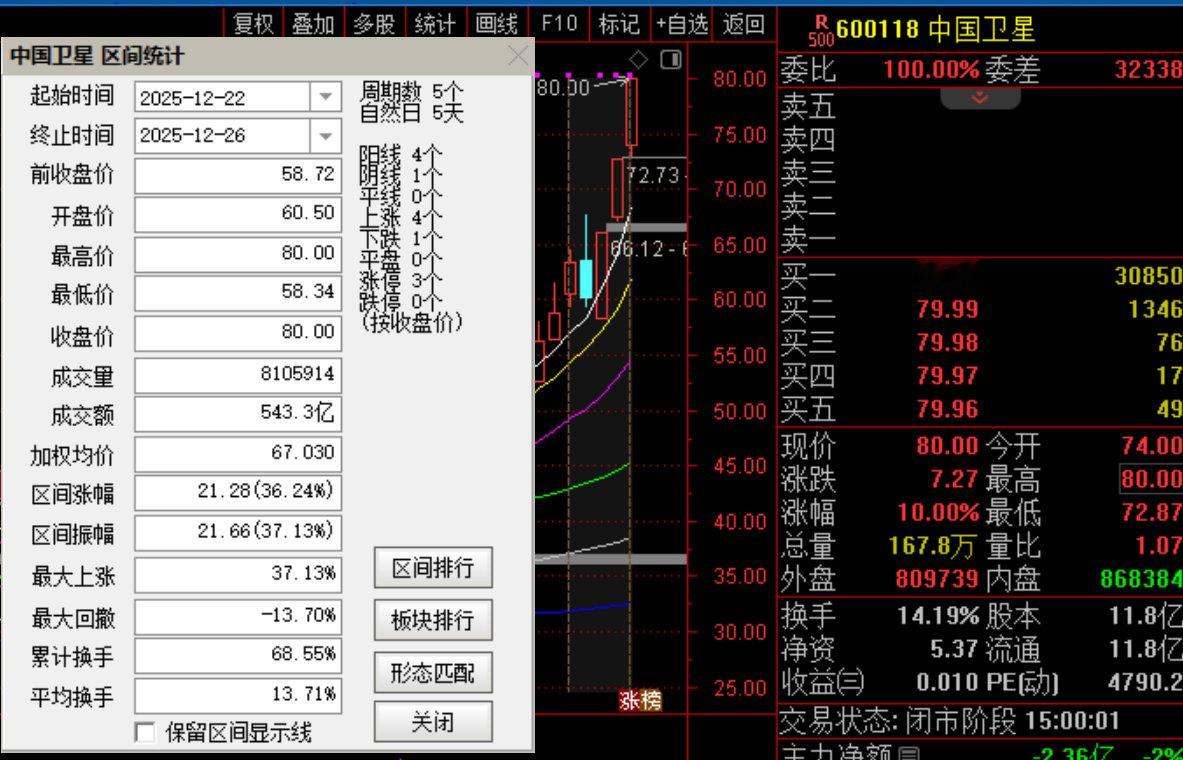
Task: Select the 区间振幅 value 21.66(37.13%)
Action: pyautogui.click(x=238, y=532)
